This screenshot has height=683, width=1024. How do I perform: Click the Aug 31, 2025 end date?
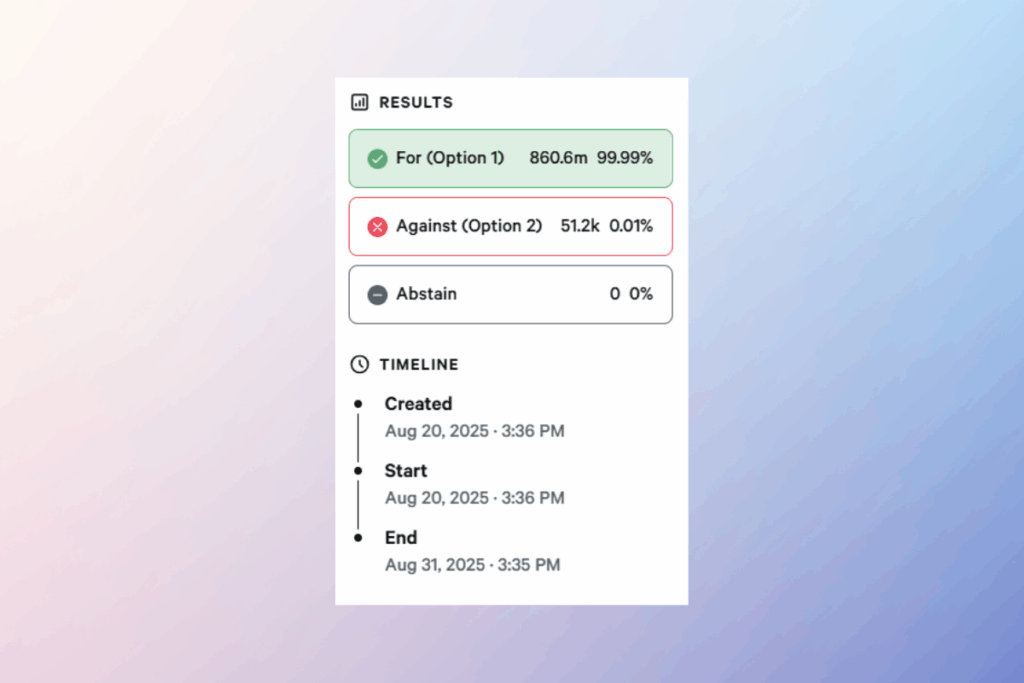pyautogui.click(x=472, y=565)
